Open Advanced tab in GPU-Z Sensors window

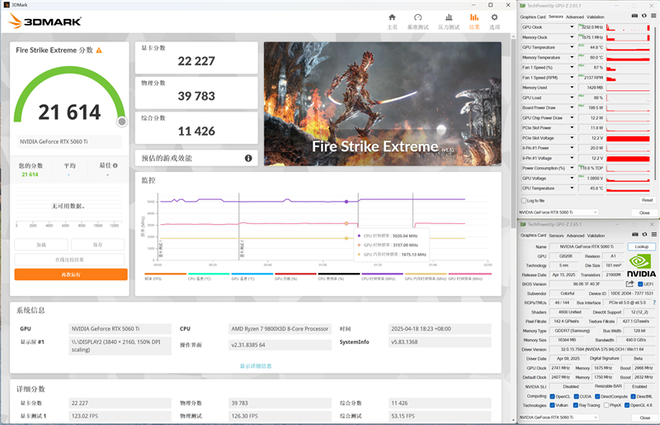pos(575,17)
